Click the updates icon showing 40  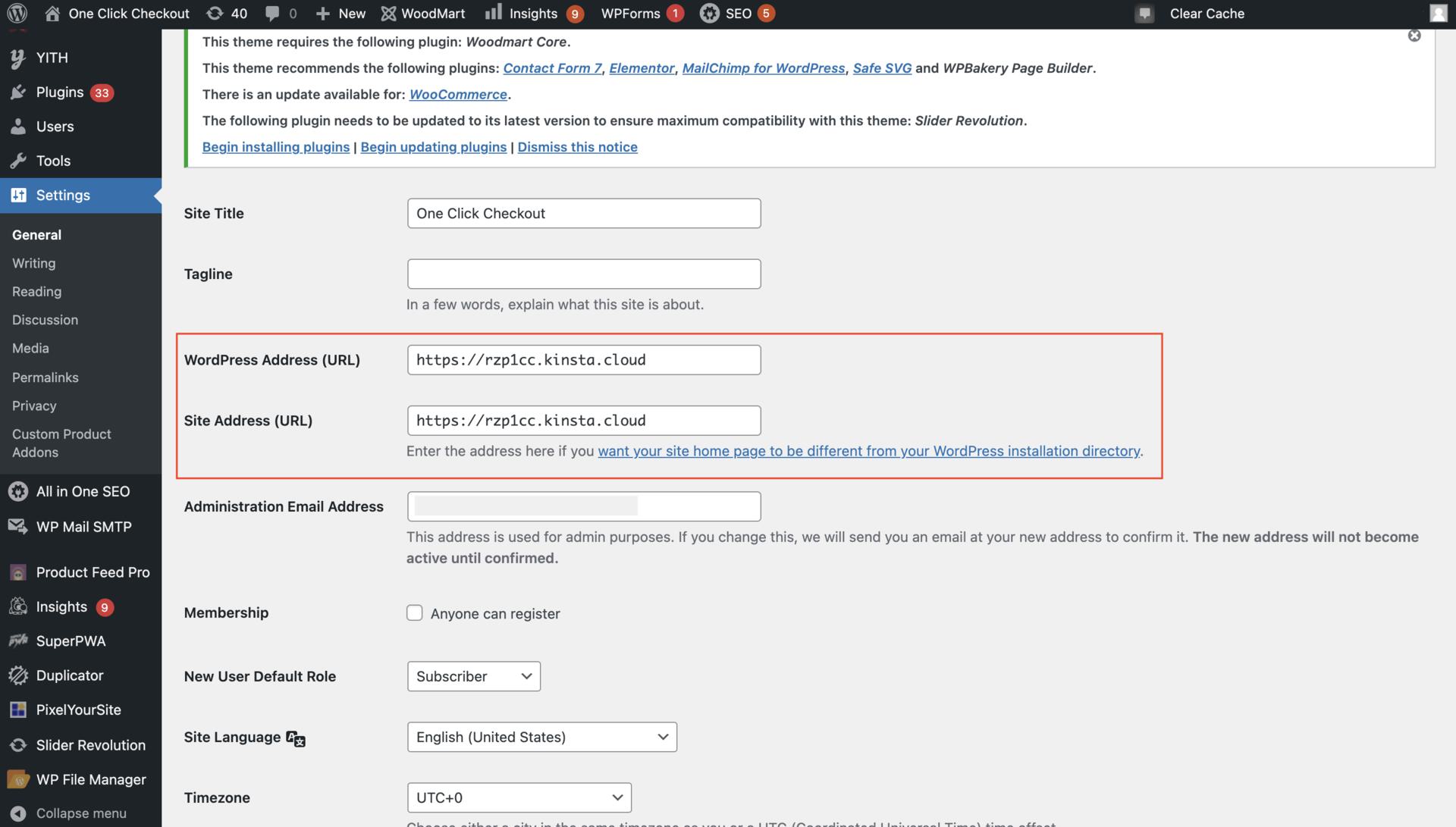click(215, 13)
